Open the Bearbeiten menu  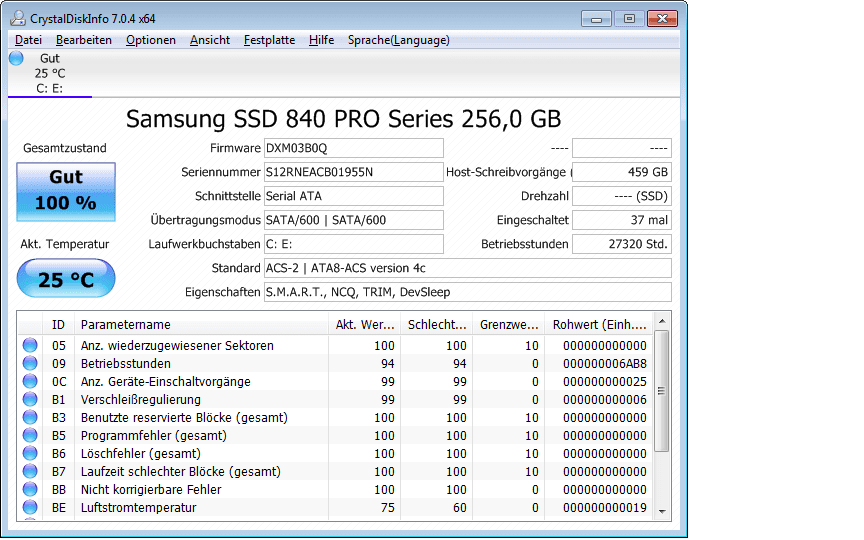[84, 40]
